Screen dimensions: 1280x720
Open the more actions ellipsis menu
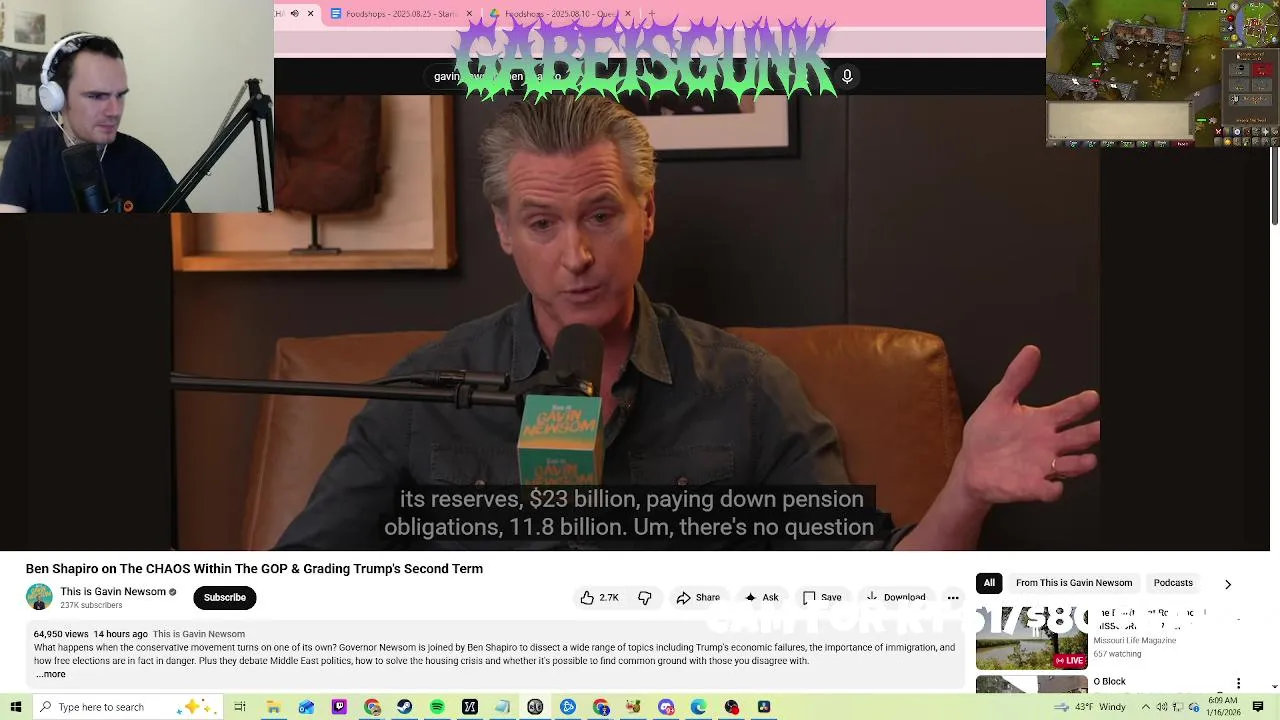tap(953, 597)
